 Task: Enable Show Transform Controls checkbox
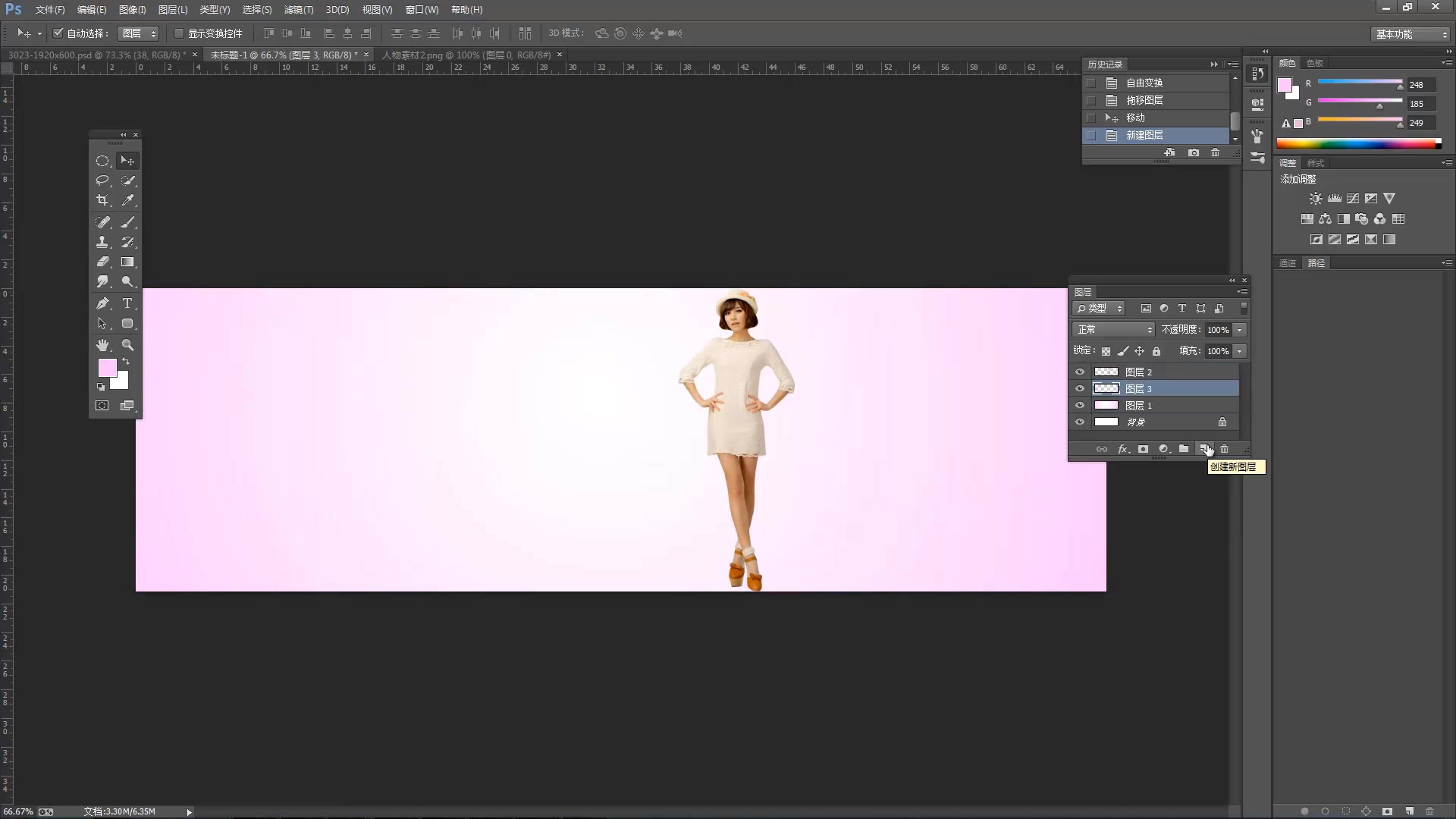tap(179, 33)
